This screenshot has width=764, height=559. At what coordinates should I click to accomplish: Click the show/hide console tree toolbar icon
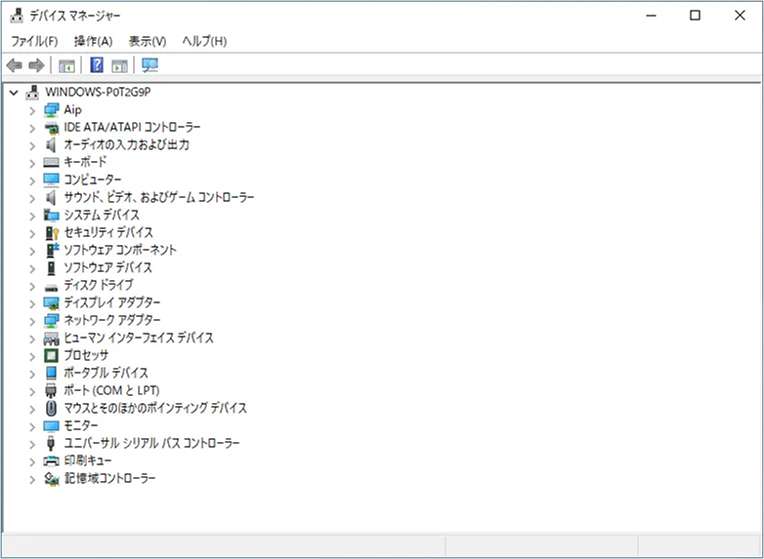click(x=66, y=65)
